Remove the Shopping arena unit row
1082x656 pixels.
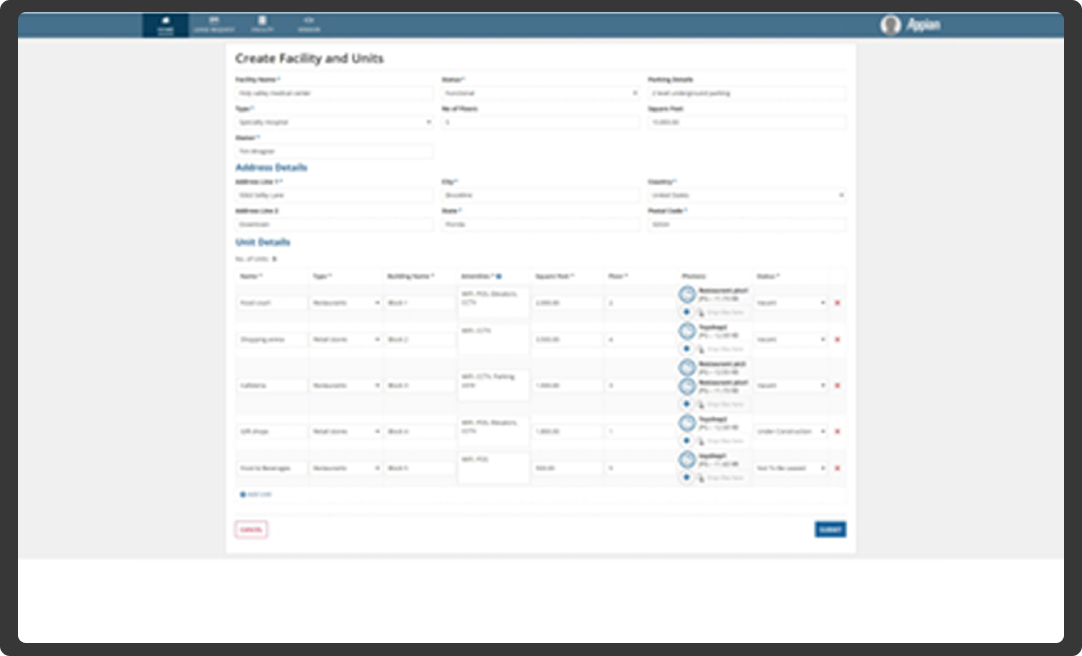pos(837,339)
